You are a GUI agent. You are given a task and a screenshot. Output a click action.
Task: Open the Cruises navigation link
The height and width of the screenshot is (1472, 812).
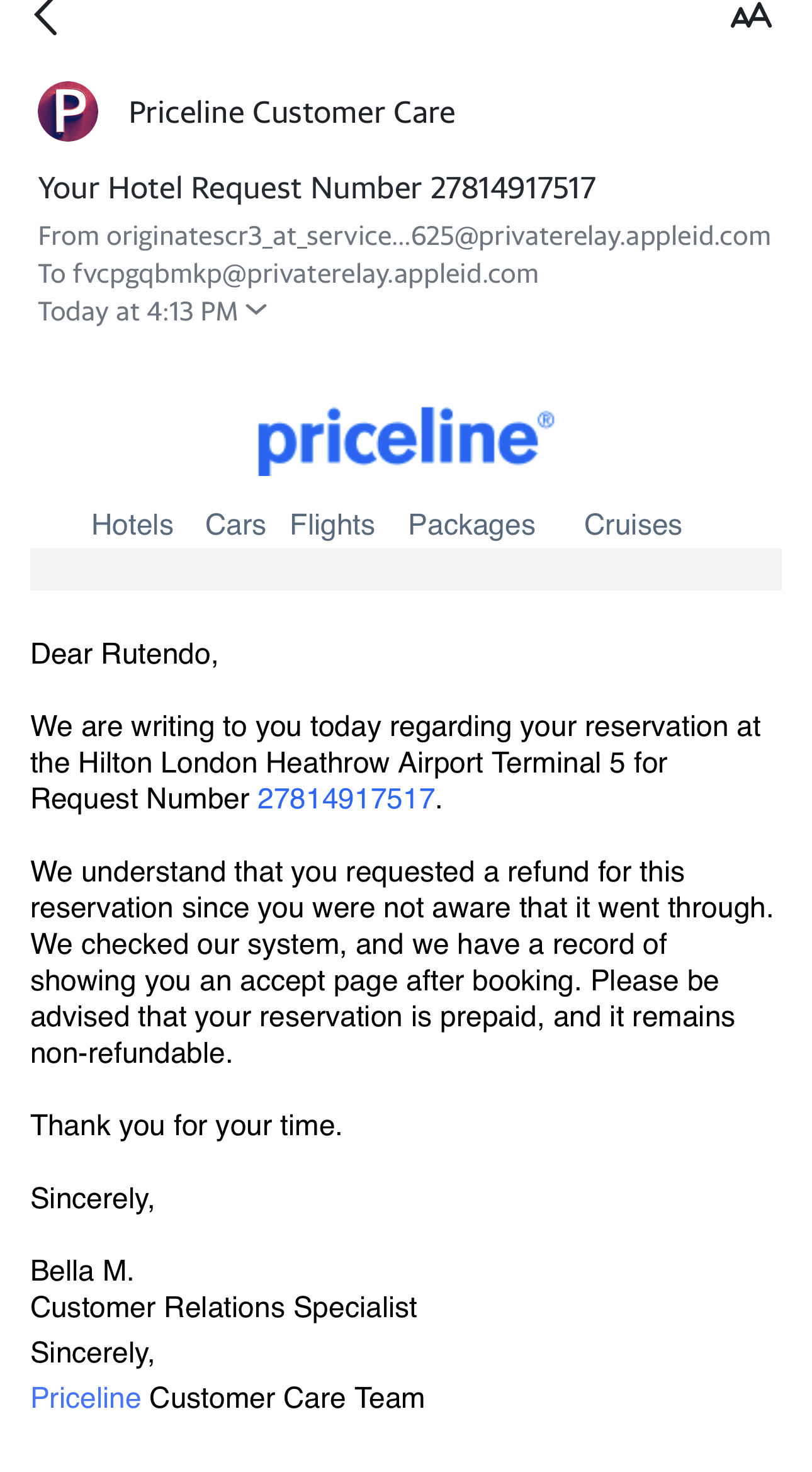coord(633,524)
